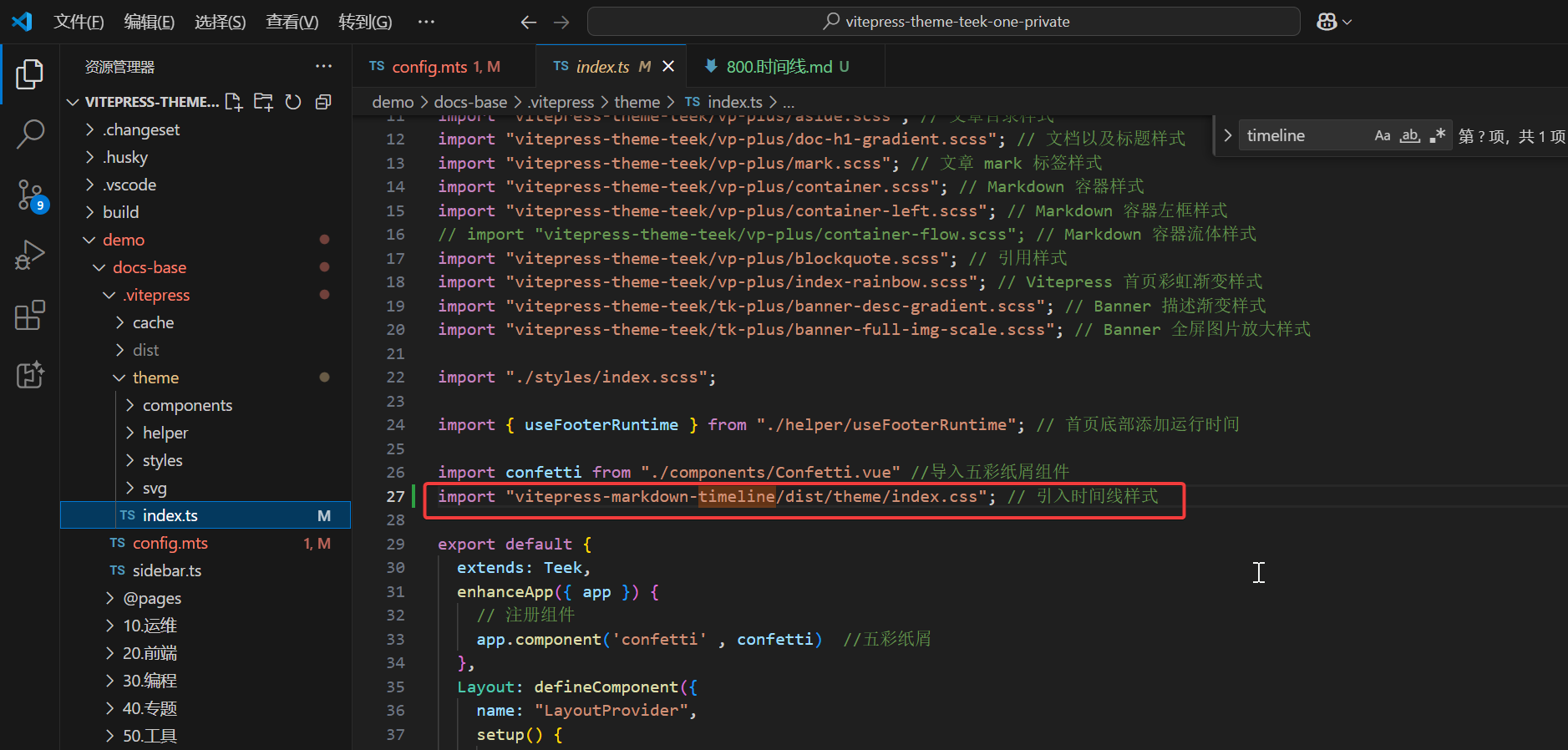Image resolution: width=1568 pixels, height=750 pixels.
Task: Open the 编辑(E) menu
Action: pyautogui.click(x=150, y=22)
